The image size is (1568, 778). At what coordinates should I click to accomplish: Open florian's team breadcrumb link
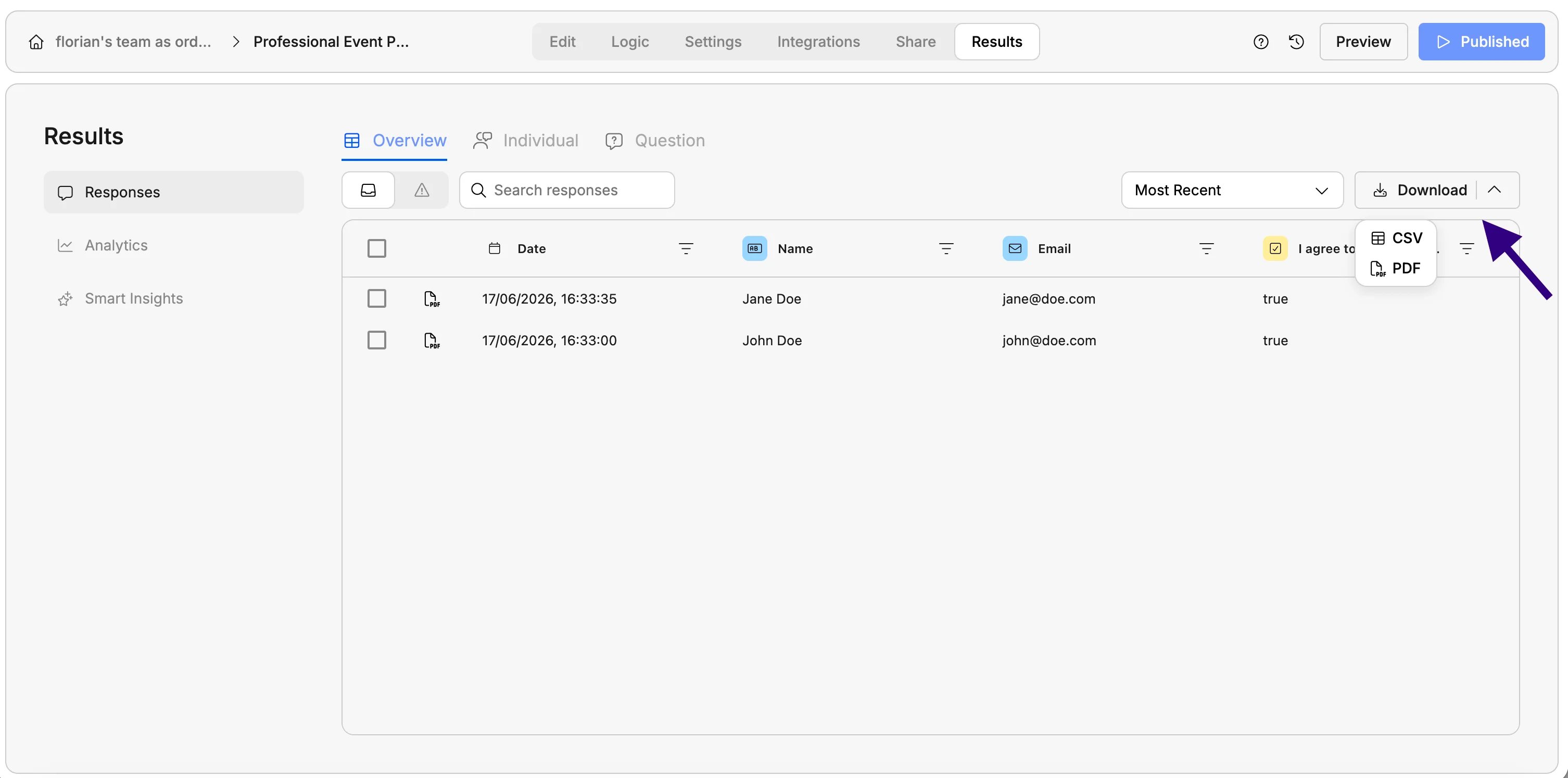[x=133, y=41]
